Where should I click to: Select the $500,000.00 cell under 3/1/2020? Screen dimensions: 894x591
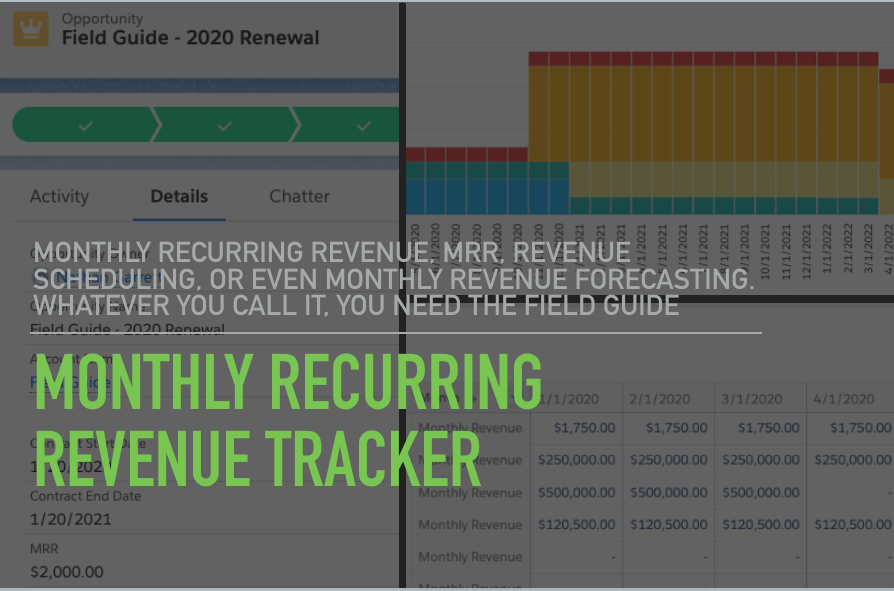point(760,492)
